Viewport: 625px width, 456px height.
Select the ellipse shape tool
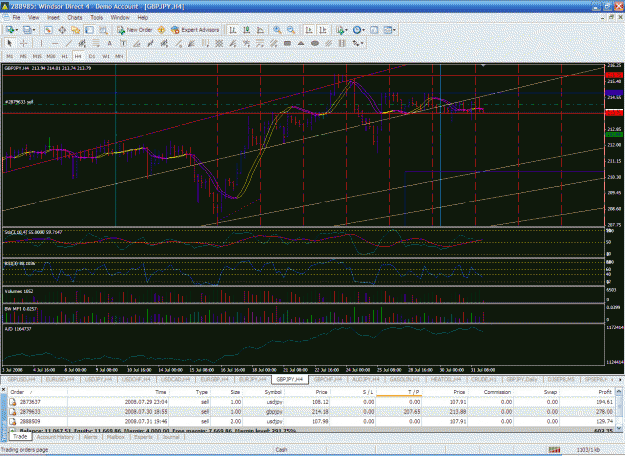pos(314,43)
